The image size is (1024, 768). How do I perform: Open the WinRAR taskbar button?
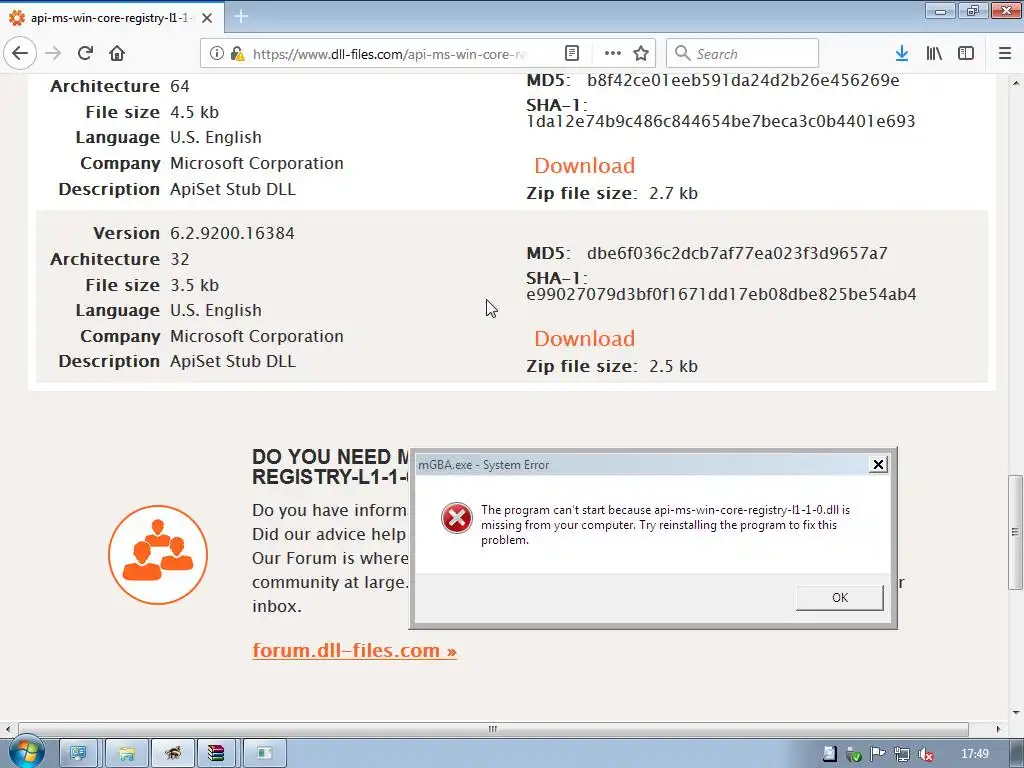(216, 754)
